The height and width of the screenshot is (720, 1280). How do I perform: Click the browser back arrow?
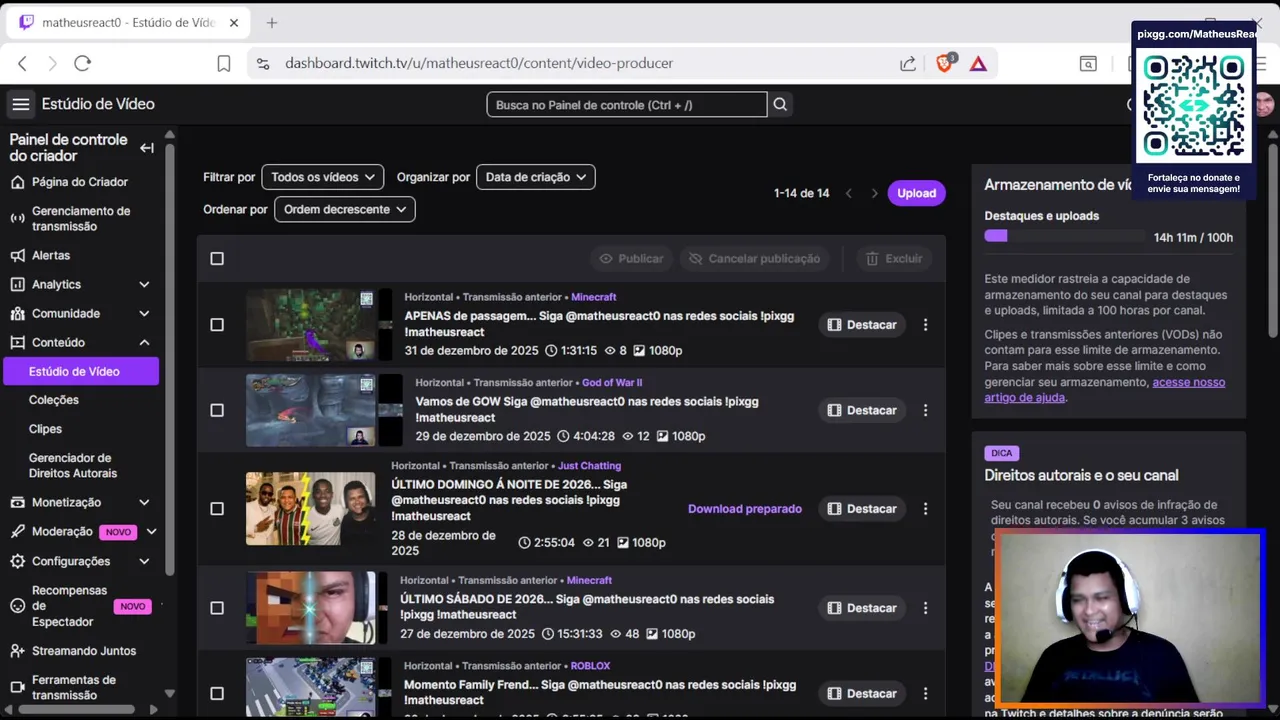point(22,63)
